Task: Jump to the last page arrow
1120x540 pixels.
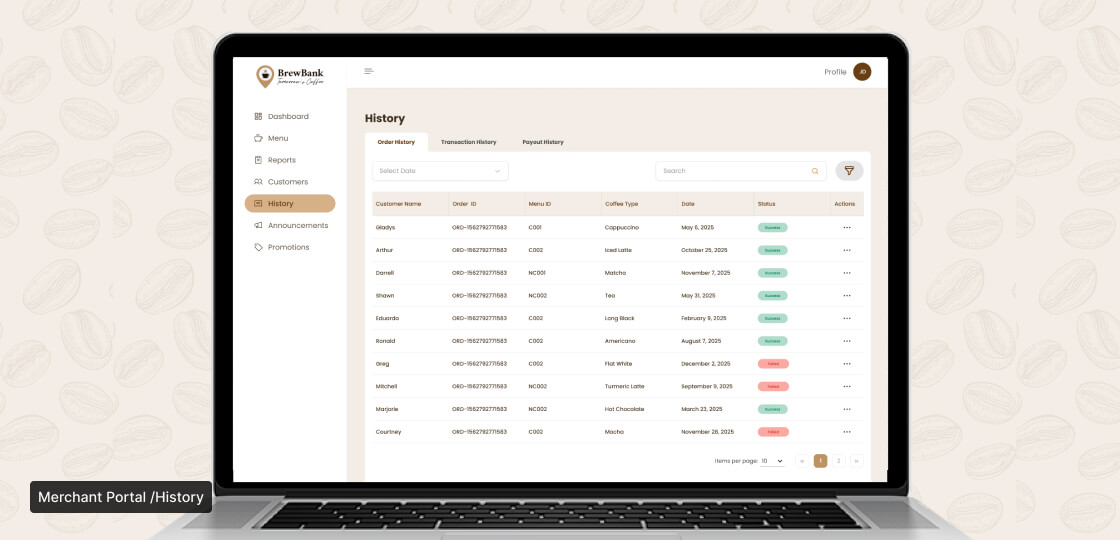Action: (856, 461)
